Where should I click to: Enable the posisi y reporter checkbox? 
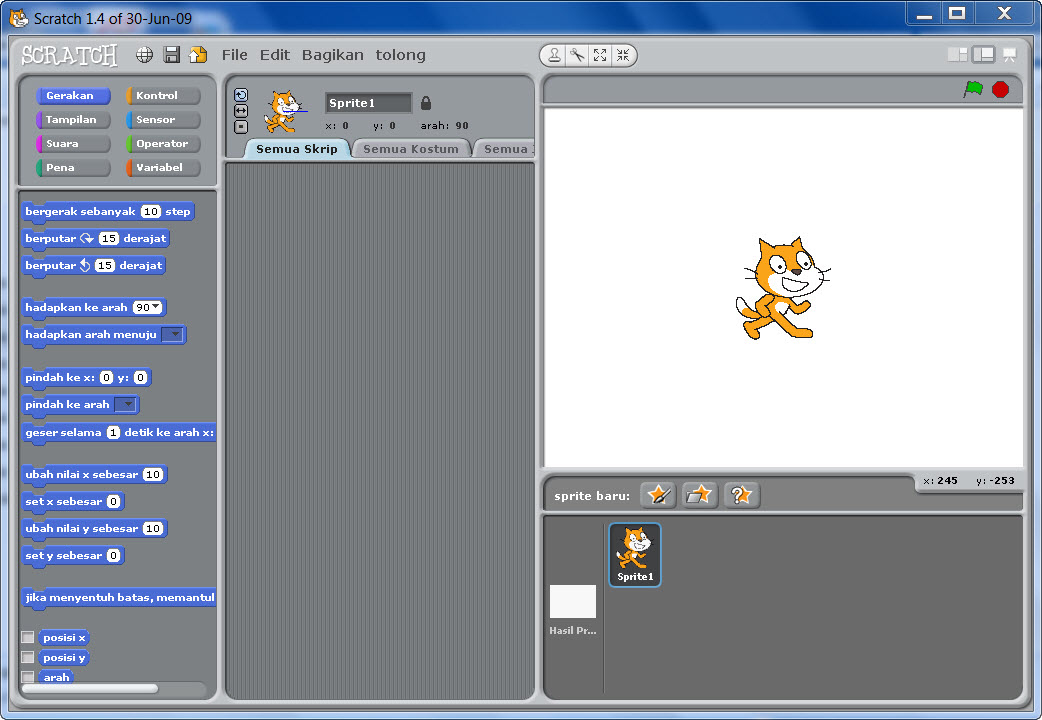point(28,657)
